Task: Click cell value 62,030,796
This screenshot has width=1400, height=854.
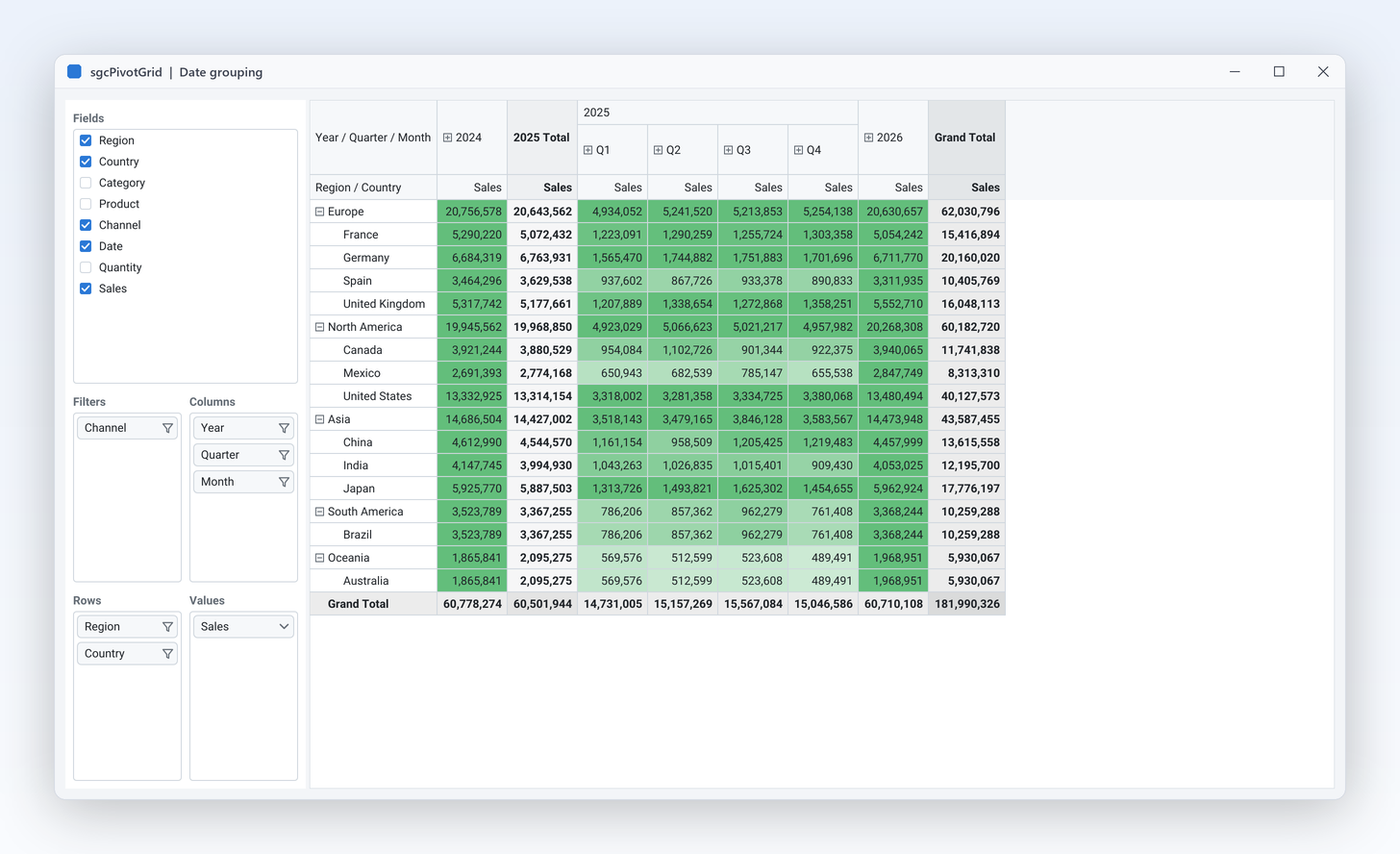Action: click(966, 212)
